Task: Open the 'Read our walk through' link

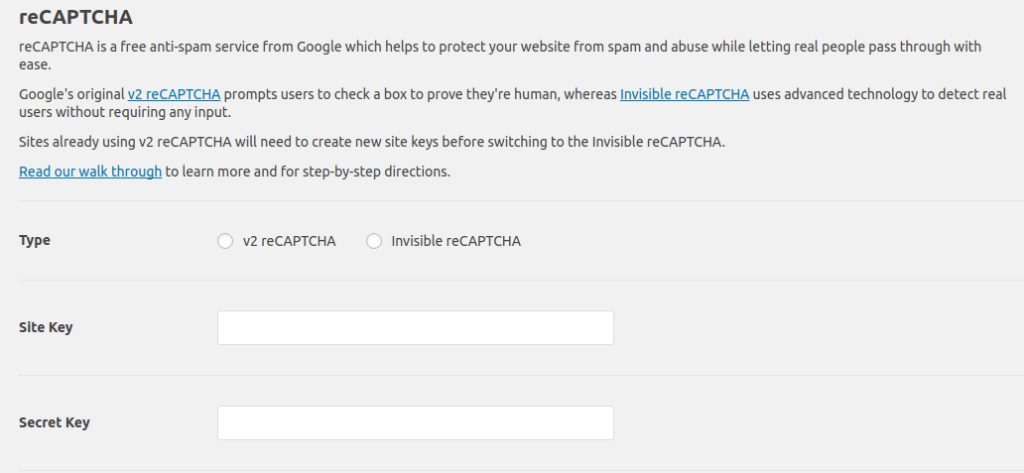Action: coord(90,171)
